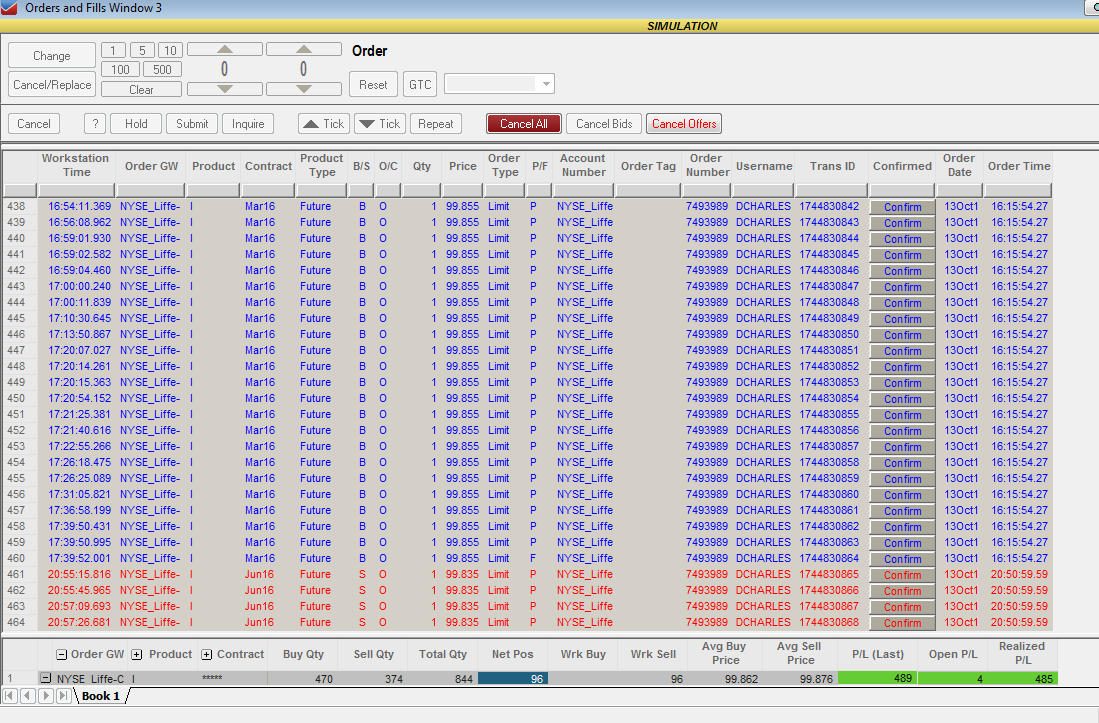1099x723 pixels.
Task: Put the order on Hold
Action: click(x=136, y=124)
